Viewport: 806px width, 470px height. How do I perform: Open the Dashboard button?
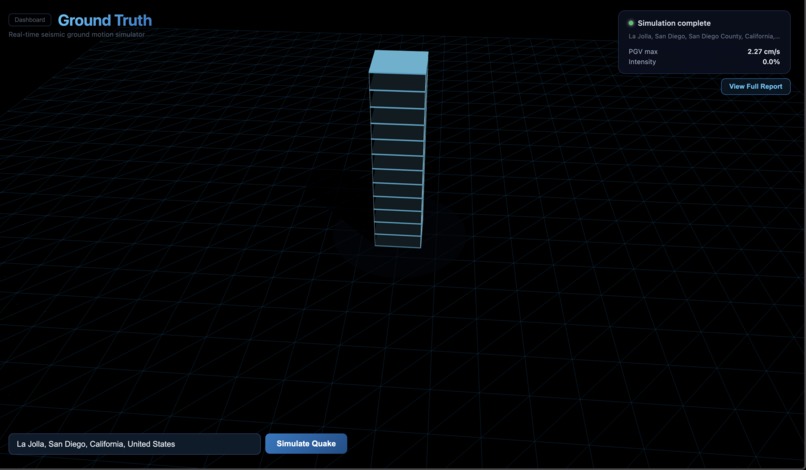30,20
